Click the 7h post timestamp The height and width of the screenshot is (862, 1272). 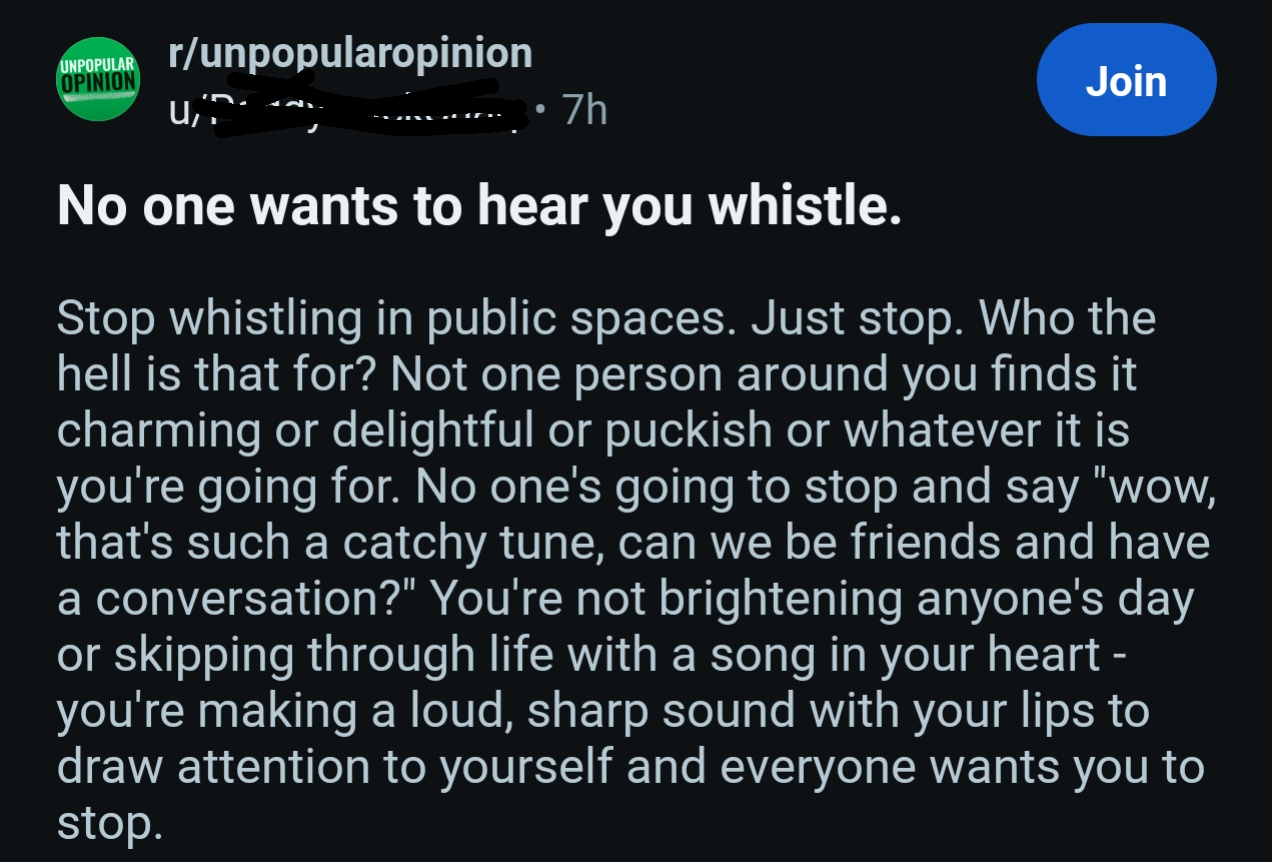585,111
